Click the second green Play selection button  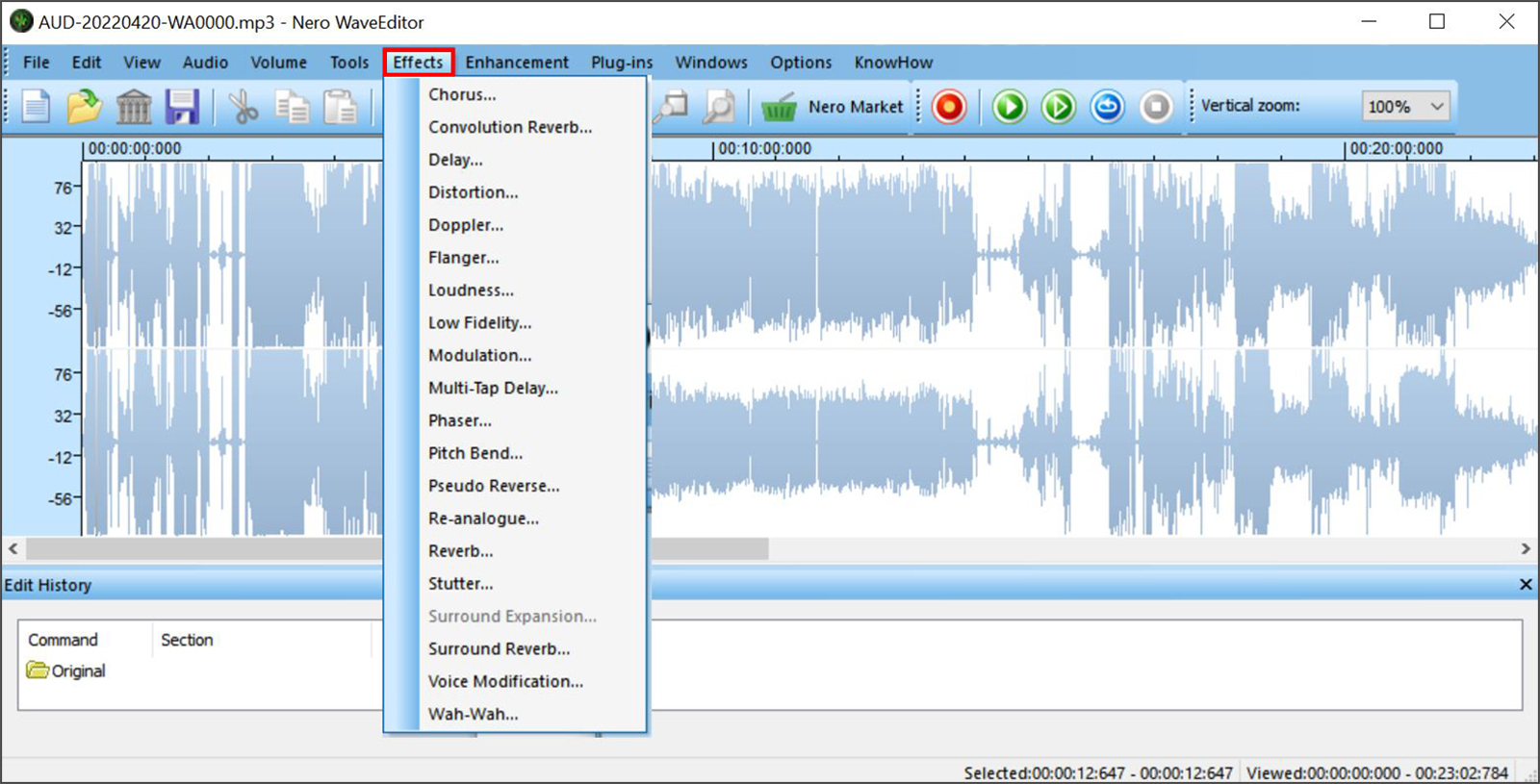point(1059,107)
